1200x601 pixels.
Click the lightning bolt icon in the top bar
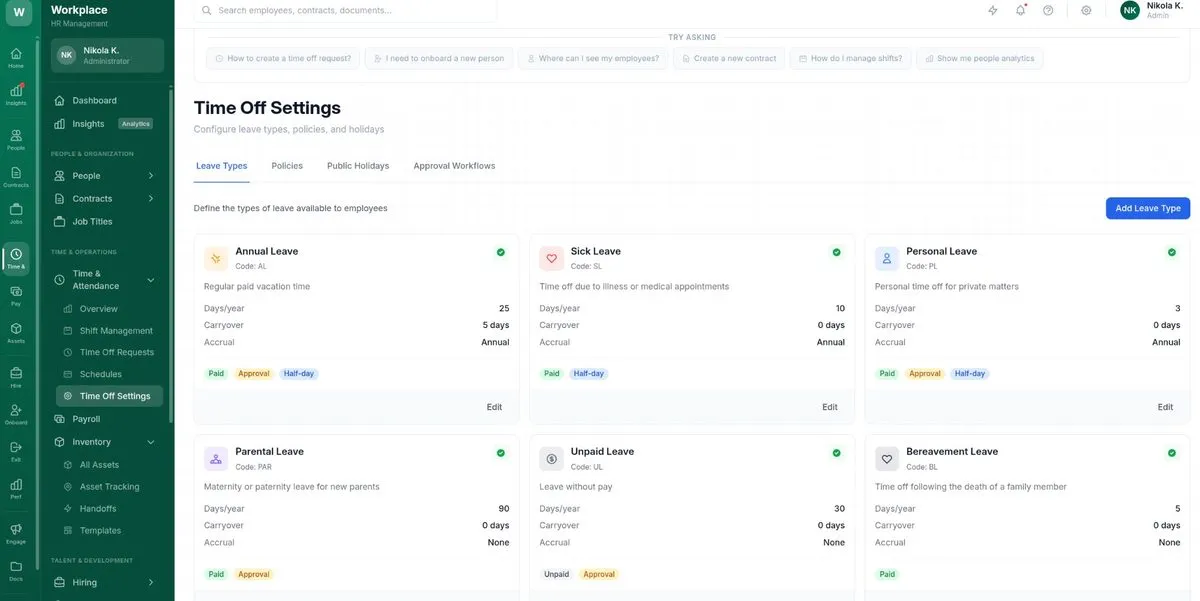[x=993, y=10]
